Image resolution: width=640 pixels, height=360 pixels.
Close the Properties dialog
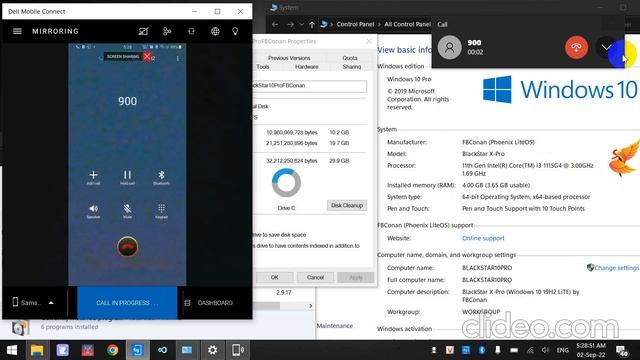tap(369, 41)
